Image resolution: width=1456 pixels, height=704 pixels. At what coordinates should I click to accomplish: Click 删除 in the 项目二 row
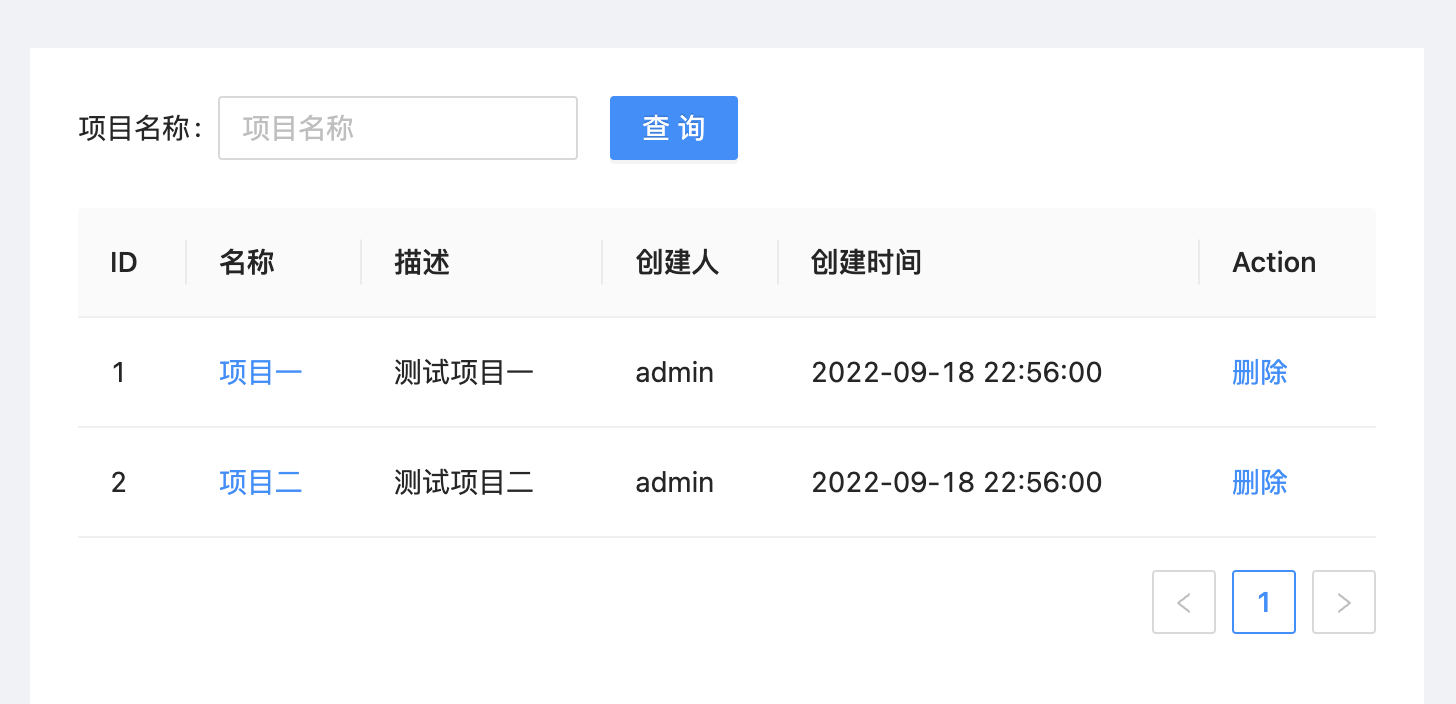coord(1260,483)
